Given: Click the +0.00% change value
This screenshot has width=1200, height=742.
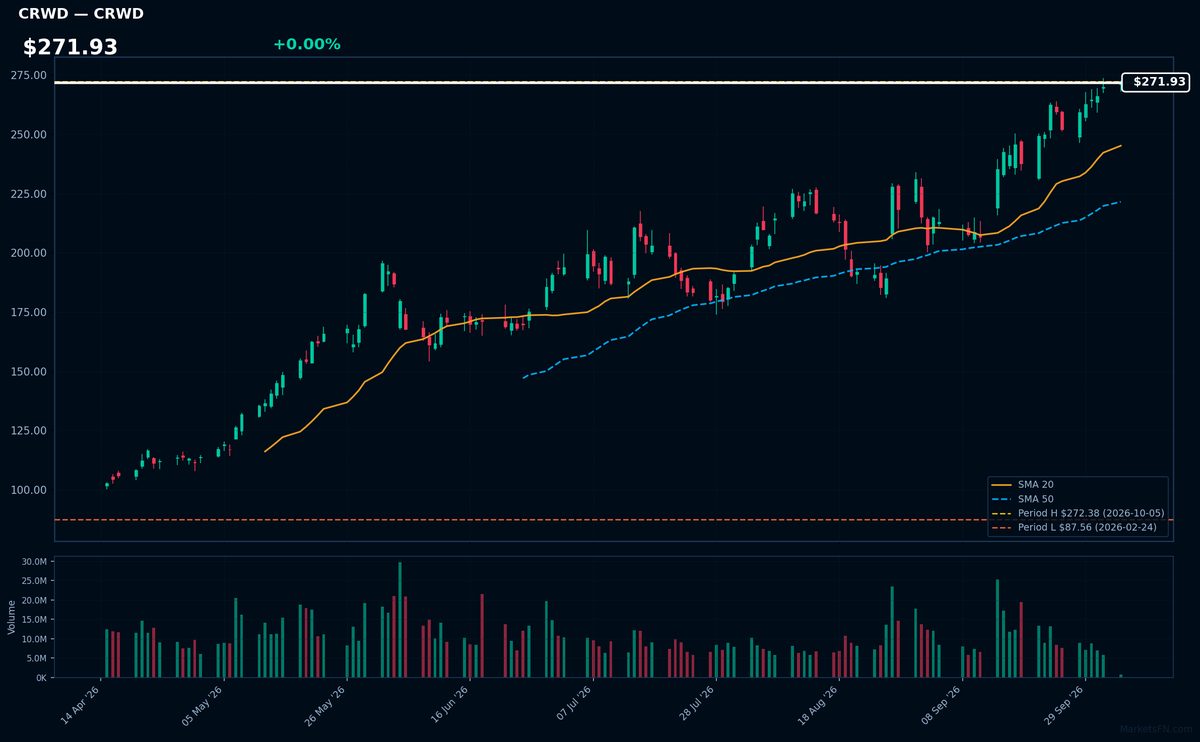Looking at the screenshot, I should click(306, 44).
